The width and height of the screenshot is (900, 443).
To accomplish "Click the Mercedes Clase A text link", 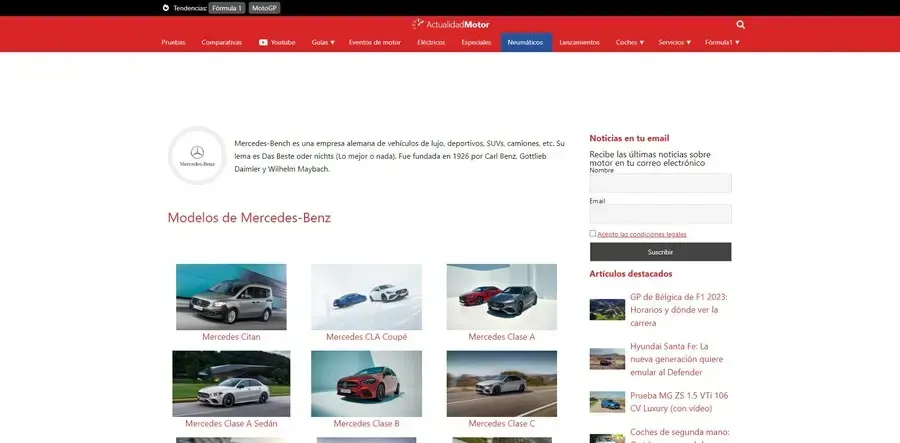I will click(502, 337).
